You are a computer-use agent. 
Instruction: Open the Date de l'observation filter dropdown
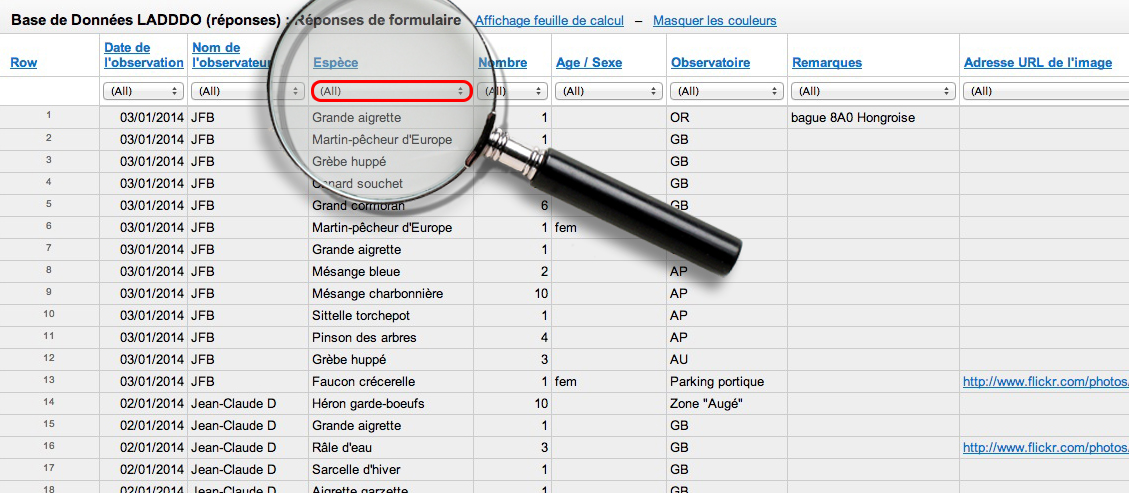click(143, 91)
